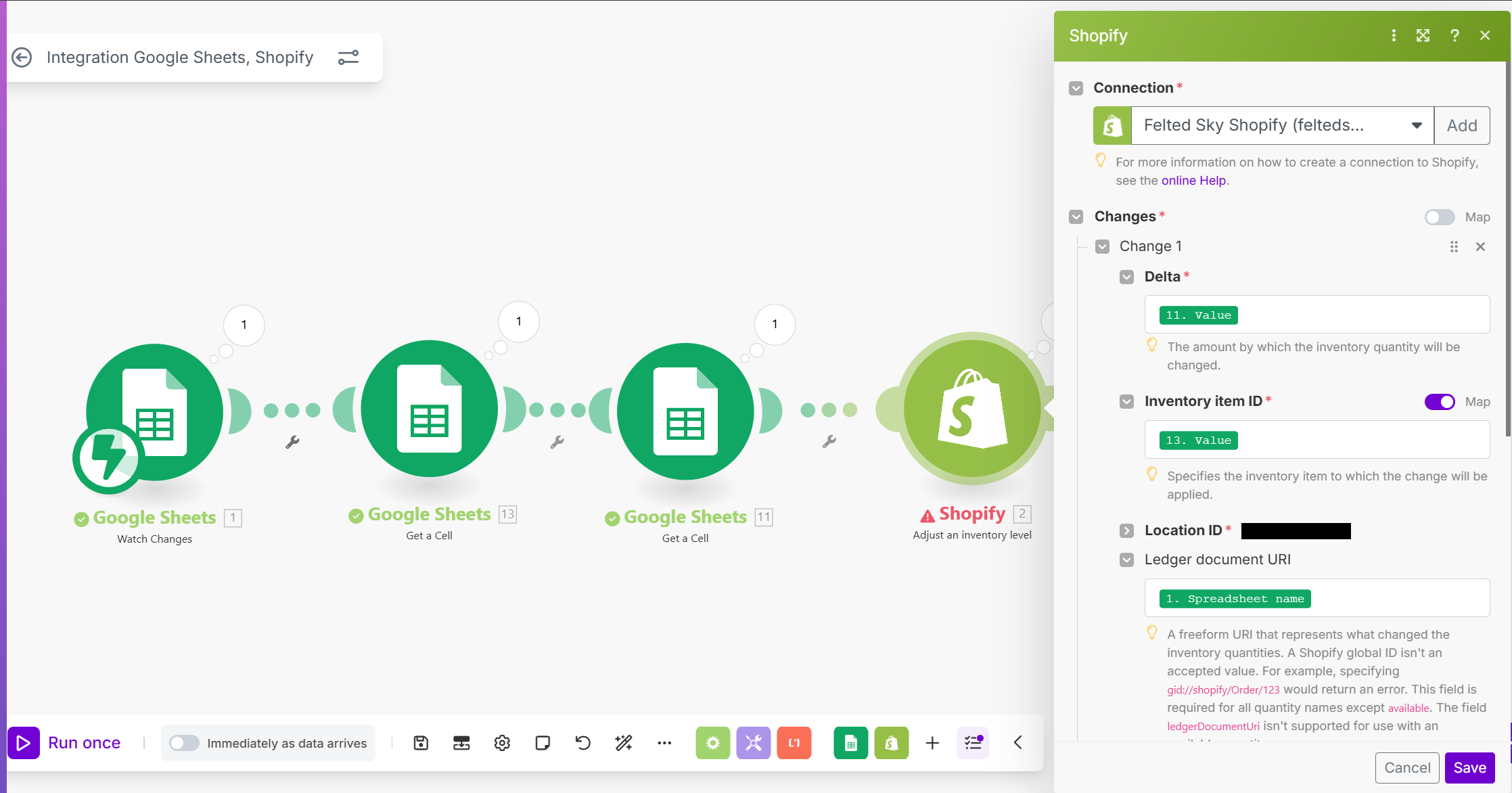Open the three-dot more menu in toolbar
The width and height of the screenshot is (1512, 793).
664,743
